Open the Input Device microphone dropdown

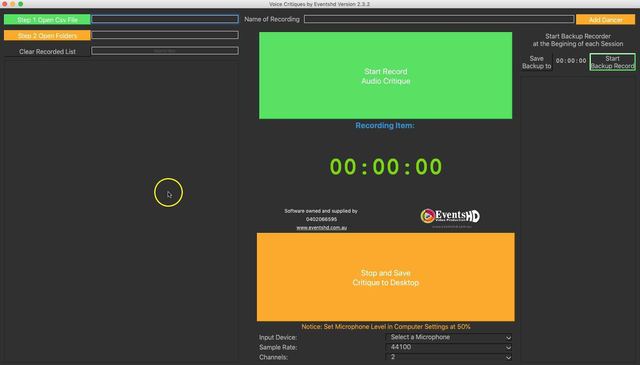point(449,337)
